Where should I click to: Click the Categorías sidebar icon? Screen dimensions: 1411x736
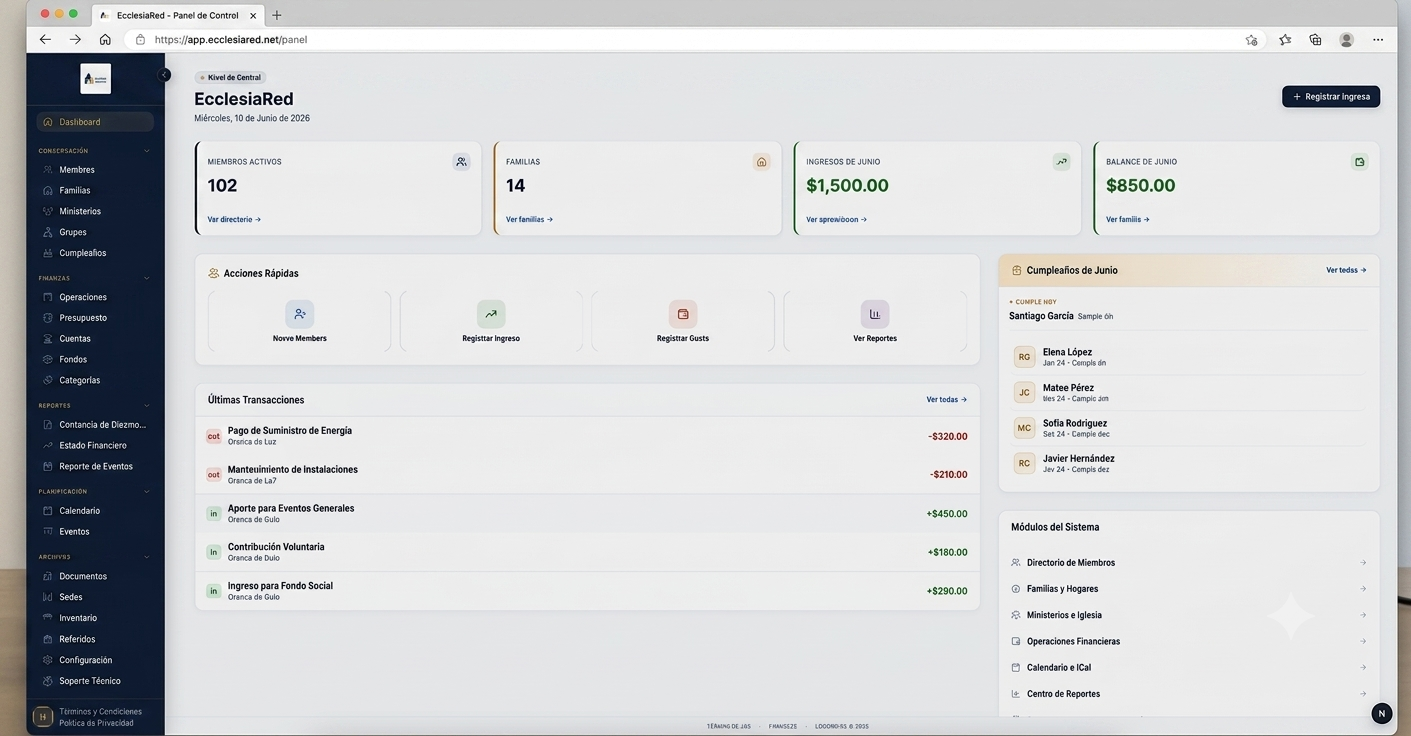[x=47, y=380]
